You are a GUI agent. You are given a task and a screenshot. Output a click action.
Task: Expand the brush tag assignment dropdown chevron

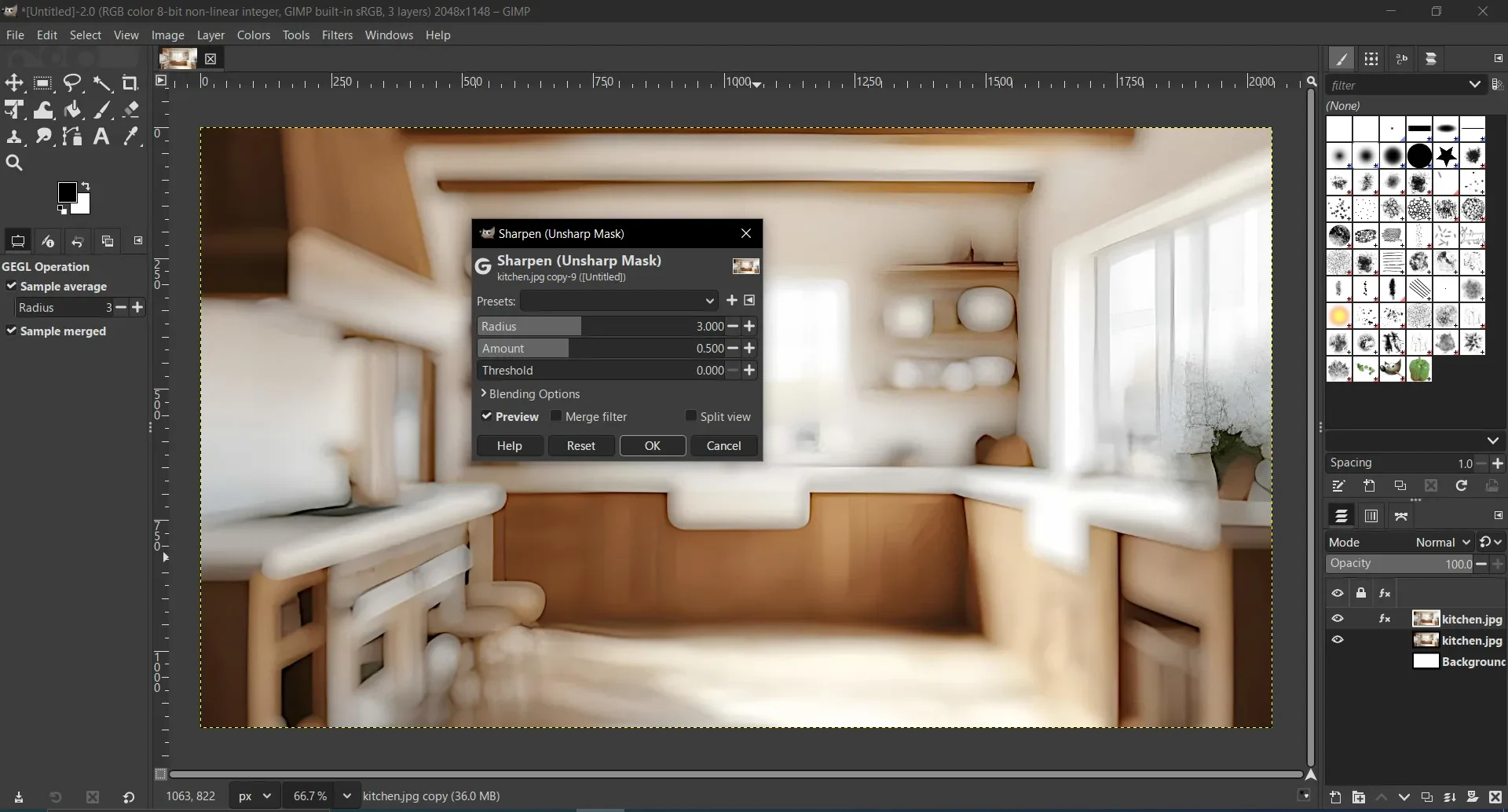click(1493, 441)
